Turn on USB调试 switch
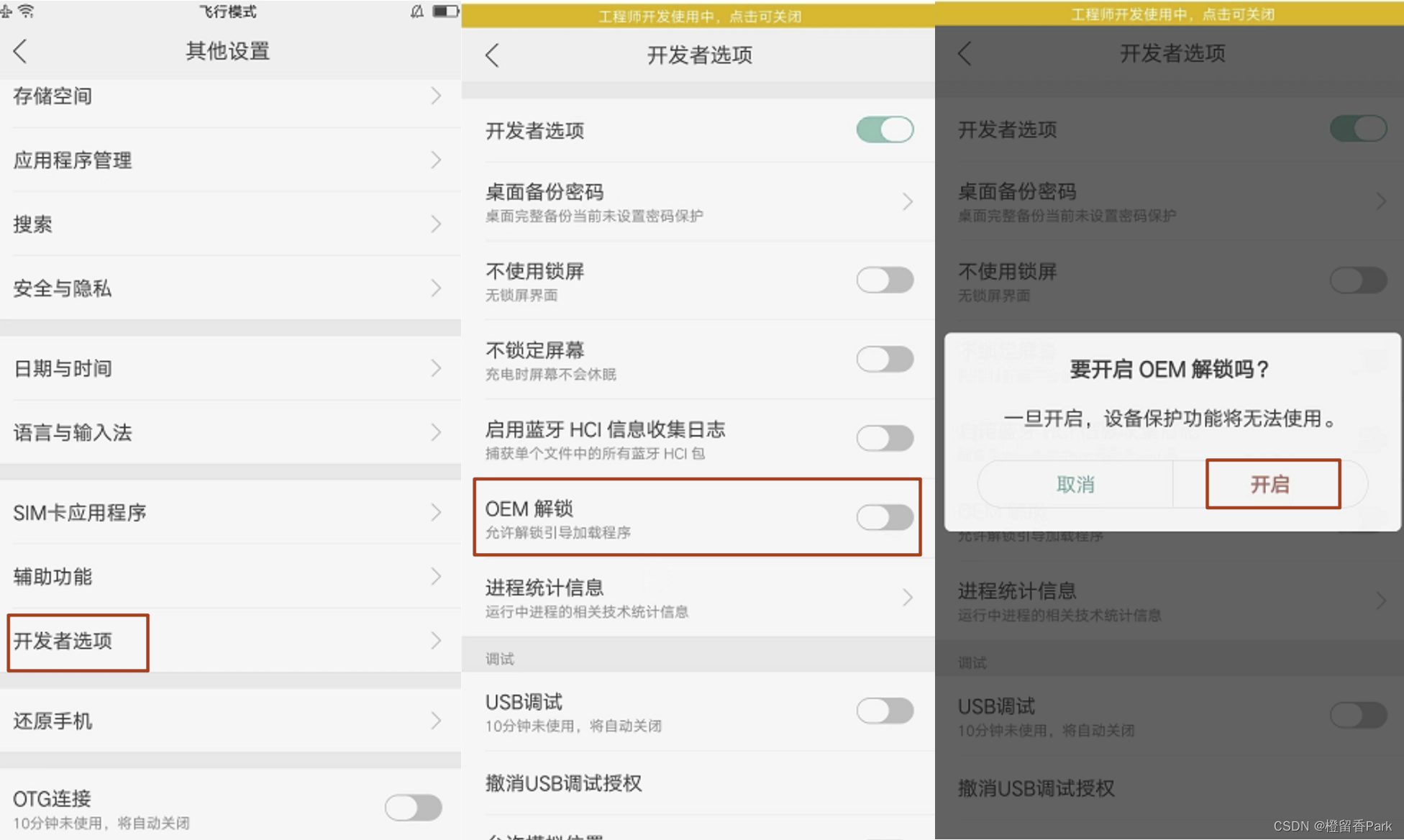Image resolution: width=1404 pixels, height=840 pixels. click(885, 711)
